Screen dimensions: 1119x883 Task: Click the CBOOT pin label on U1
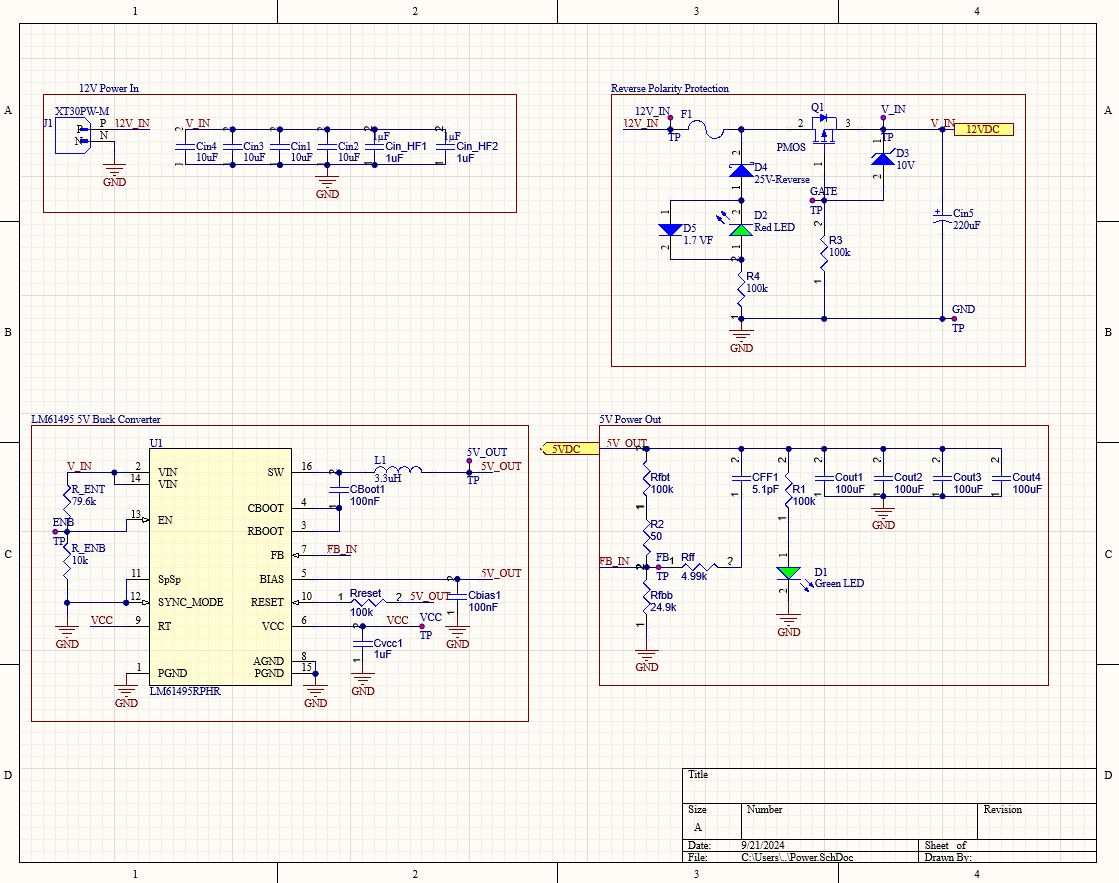coord(265,508)
